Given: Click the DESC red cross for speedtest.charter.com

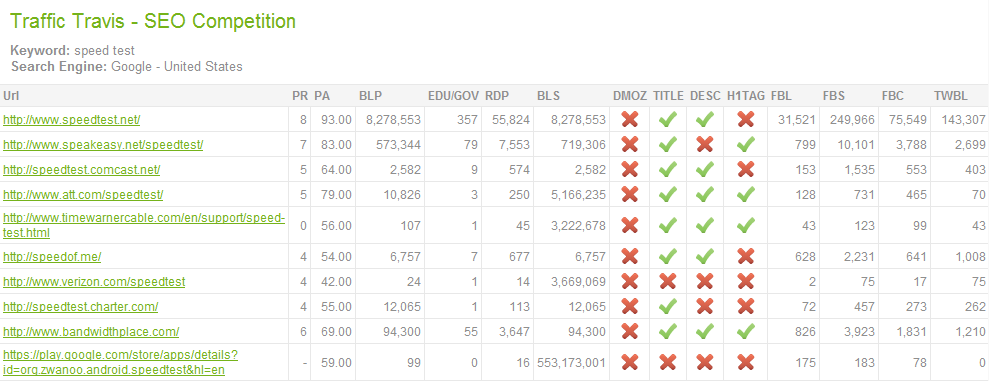Looking at the screenshot, I should (x=705, y=307).
